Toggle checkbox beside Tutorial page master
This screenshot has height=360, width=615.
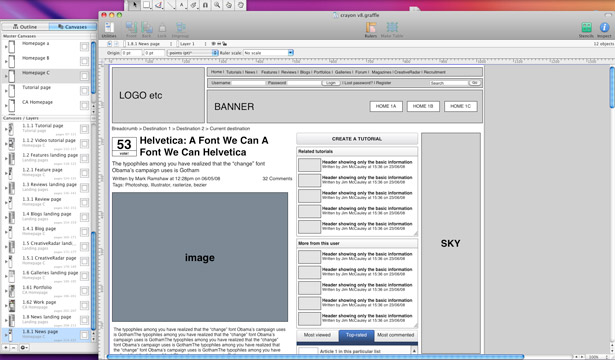pyautogui.click(x=84, y=91)
